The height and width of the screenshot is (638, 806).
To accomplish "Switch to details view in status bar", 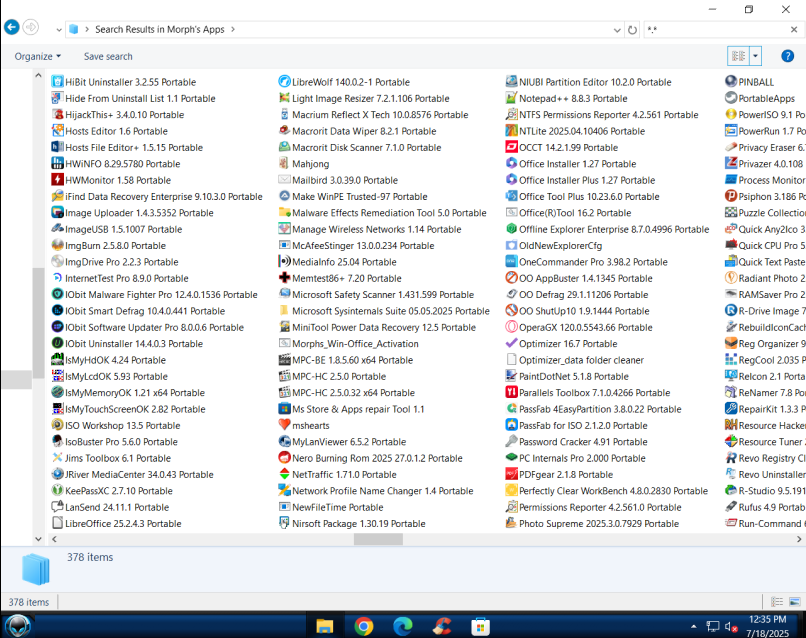I will (x=777, y=601).
